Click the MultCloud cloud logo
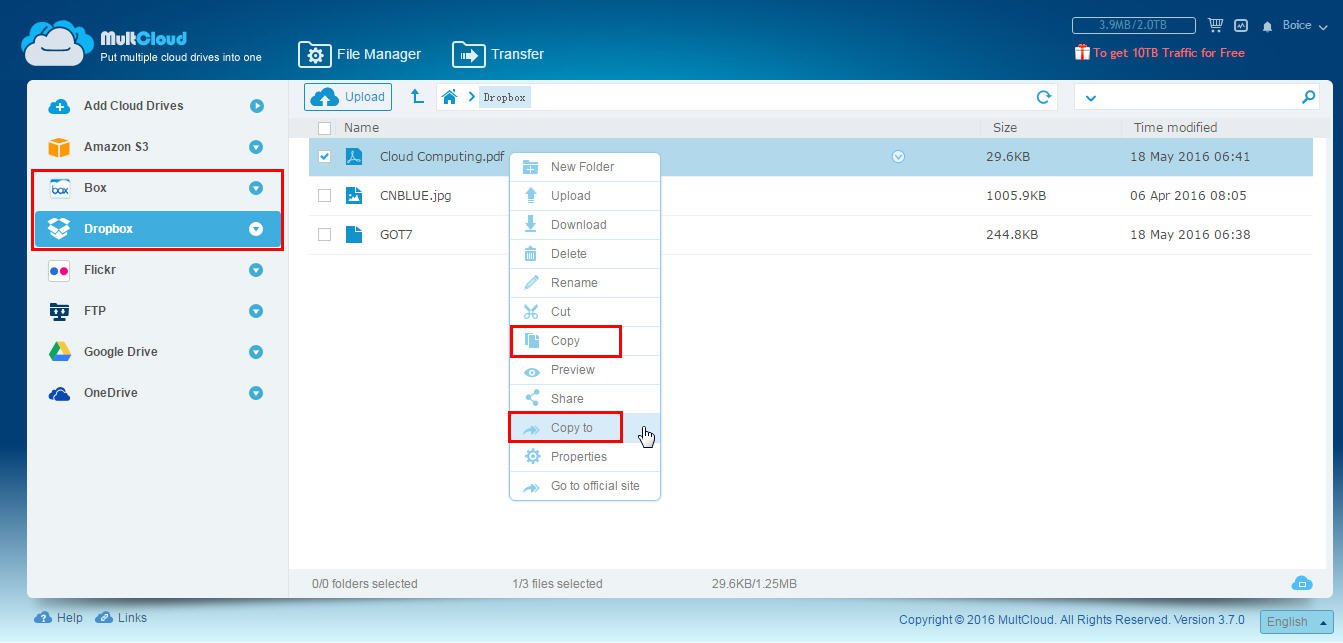 [x=58, y=44]
